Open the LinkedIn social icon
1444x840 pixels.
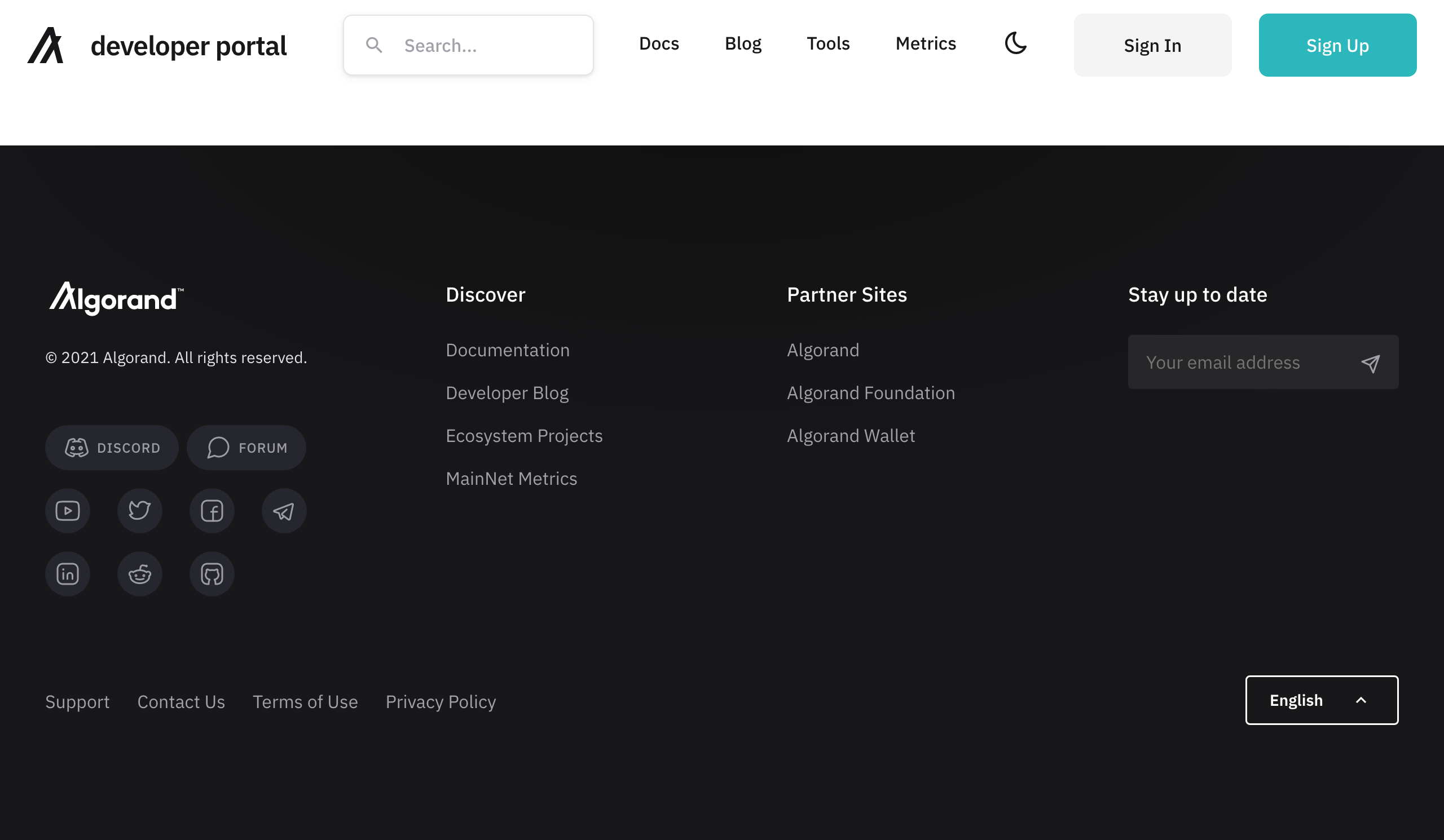(68, 574)
